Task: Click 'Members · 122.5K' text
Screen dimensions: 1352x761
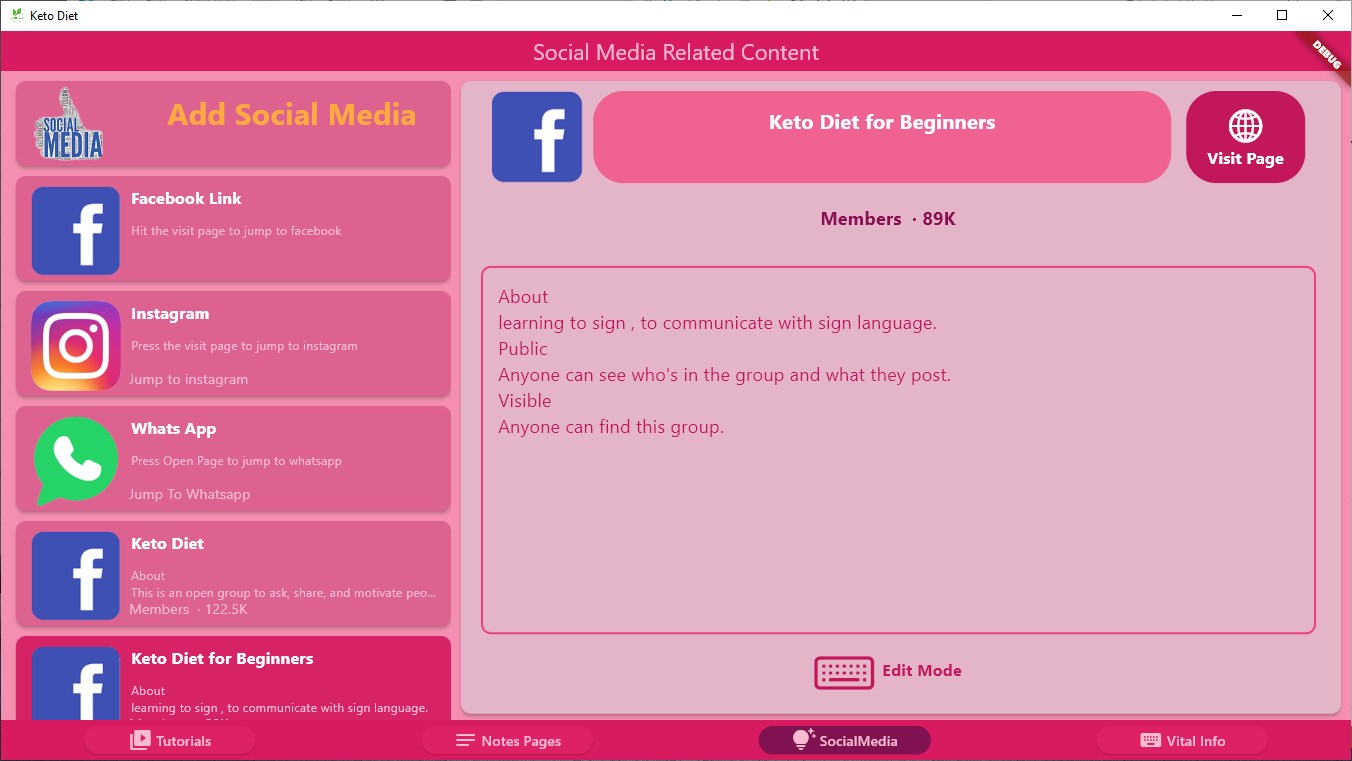Action: (x=188, y=610)
